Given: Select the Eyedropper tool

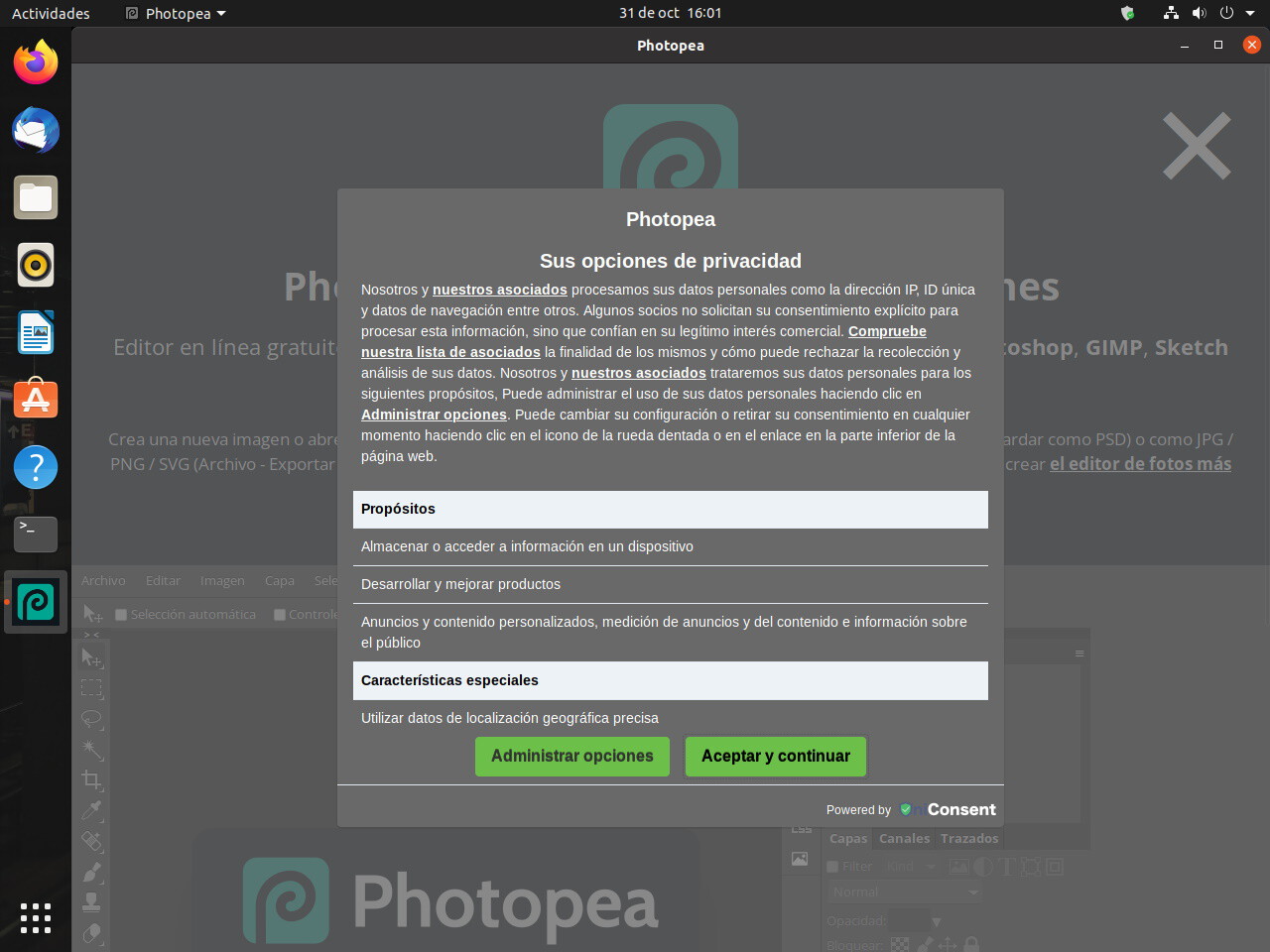Looking at the screenshot, I should pyautogui.click(x=91, y=811).
